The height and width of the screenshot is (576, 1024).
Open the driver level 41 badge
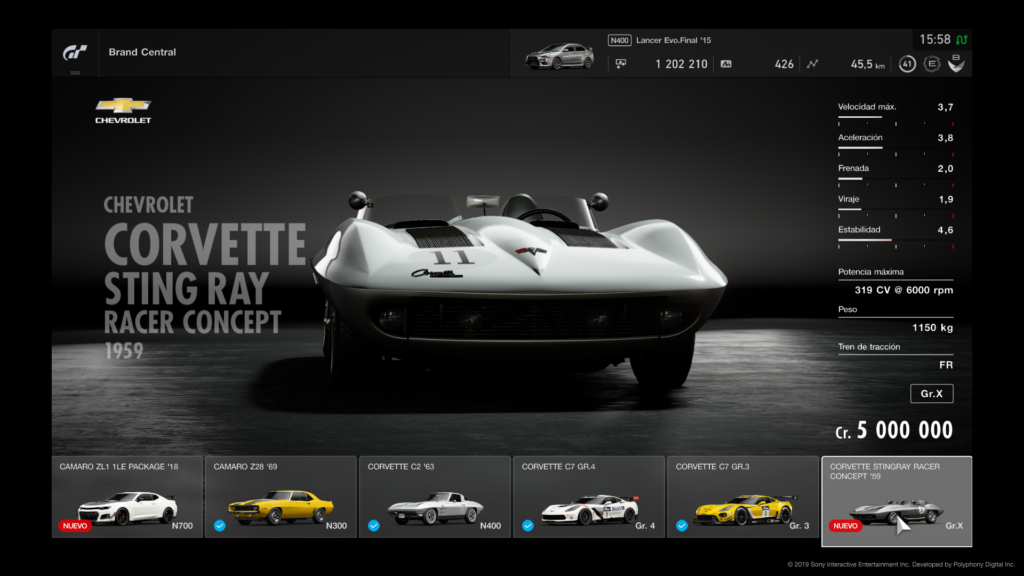click(x=906, y=64)
